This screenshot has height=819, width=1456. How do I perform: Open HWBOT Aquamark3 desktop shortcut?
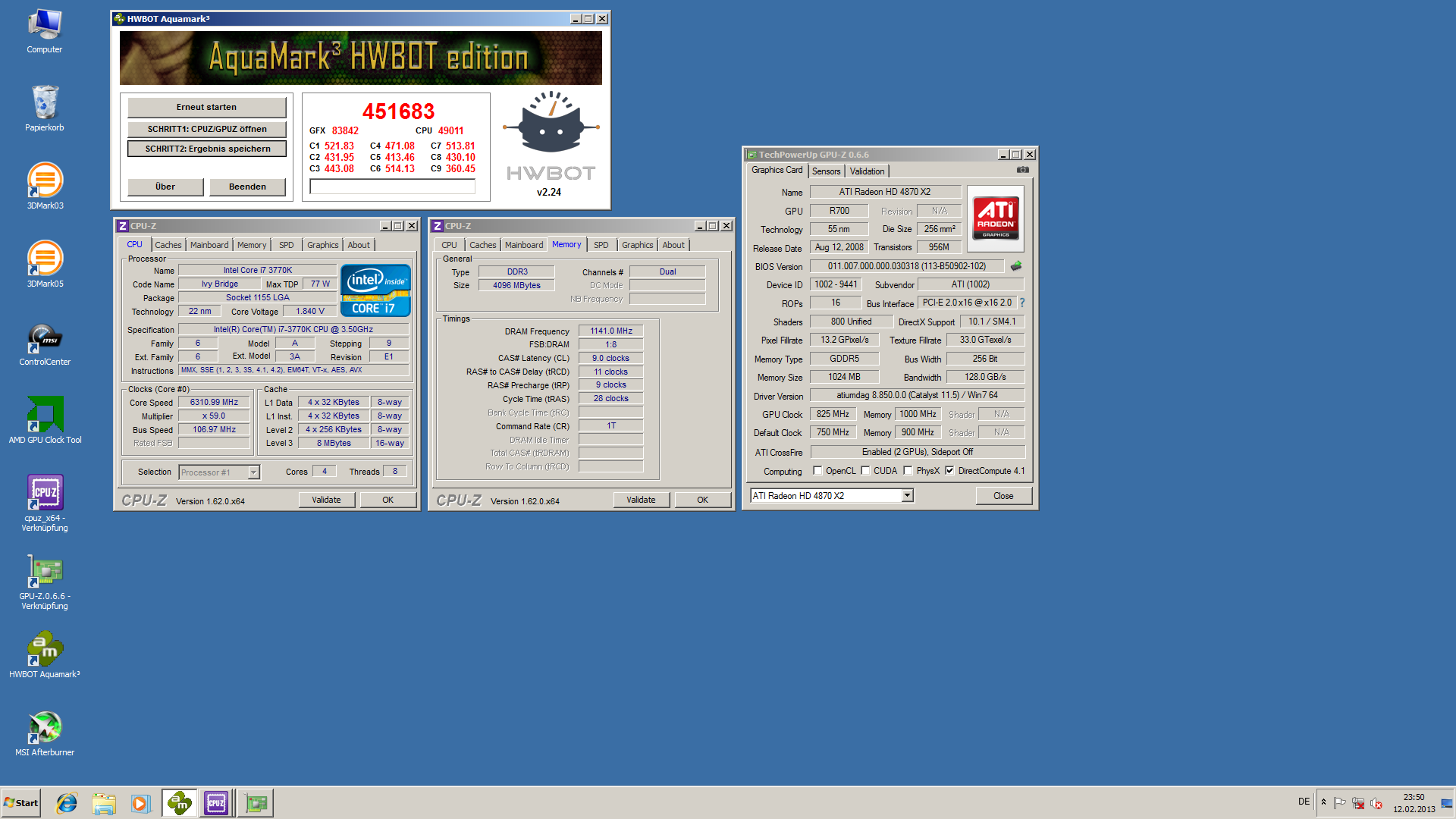tap(45, 655)
